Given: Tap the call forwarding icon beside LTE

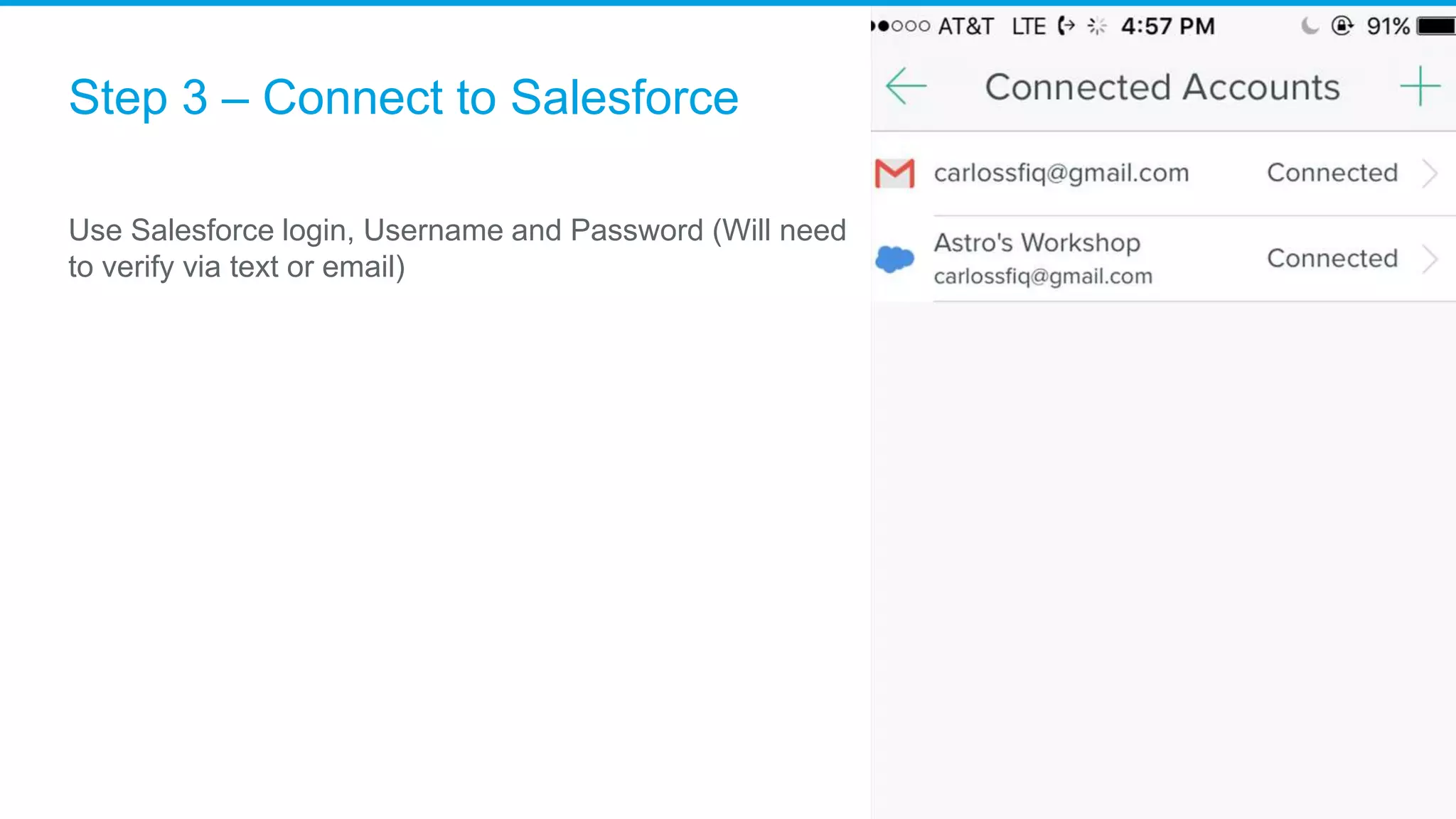Looking at the screenshot, I should pyautogui.click(x=1066, y=26).
